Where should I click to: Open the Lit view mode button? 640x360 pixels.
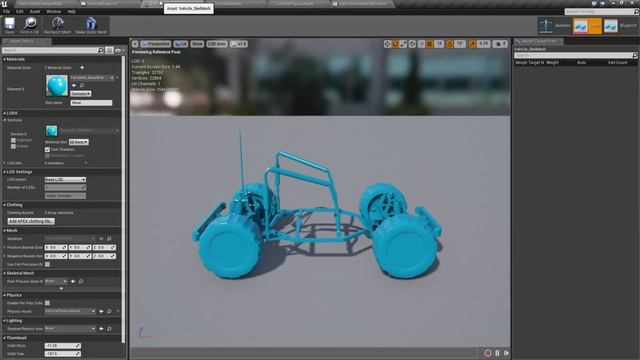click(x=181, y=44)
